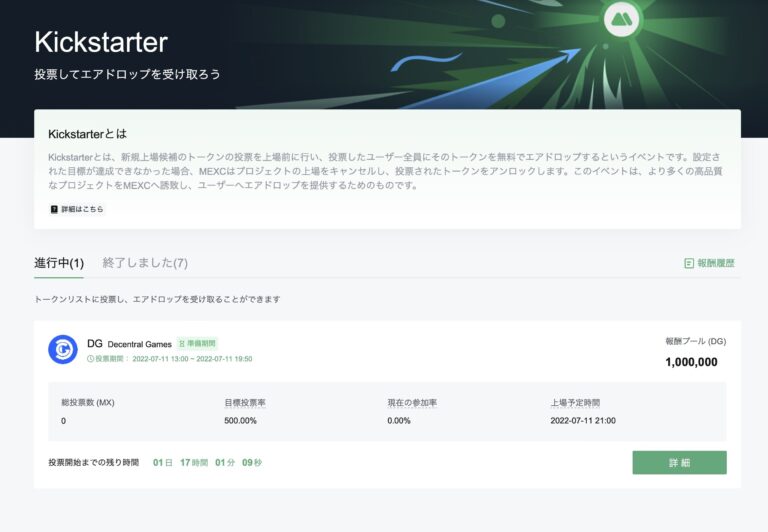The image size is (768, 532).
Task: Click the DG token symbol text
Action: tap(95, 343)
